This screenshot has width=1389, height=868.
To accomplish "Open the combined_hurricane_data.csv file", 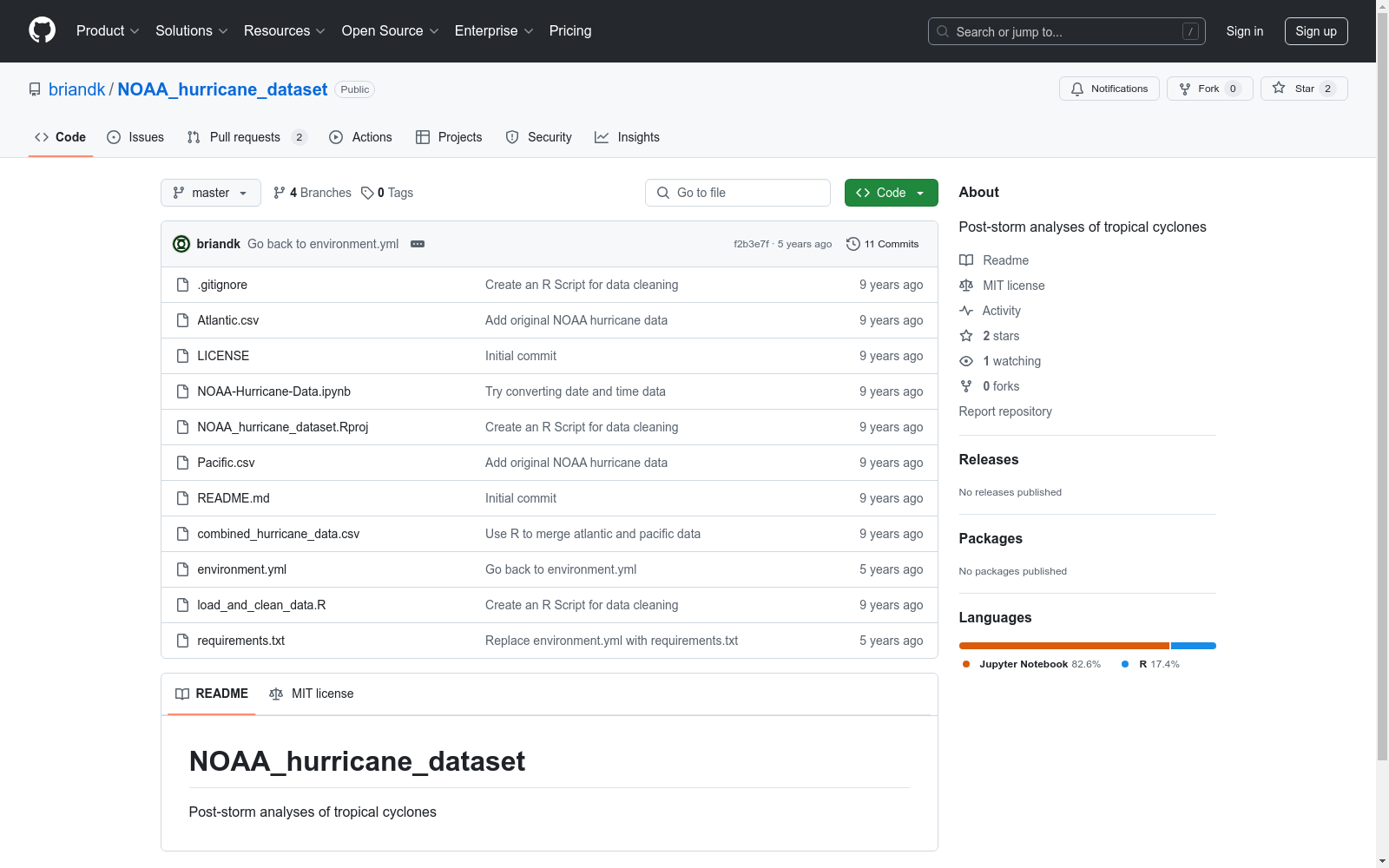I will [278, 534].
